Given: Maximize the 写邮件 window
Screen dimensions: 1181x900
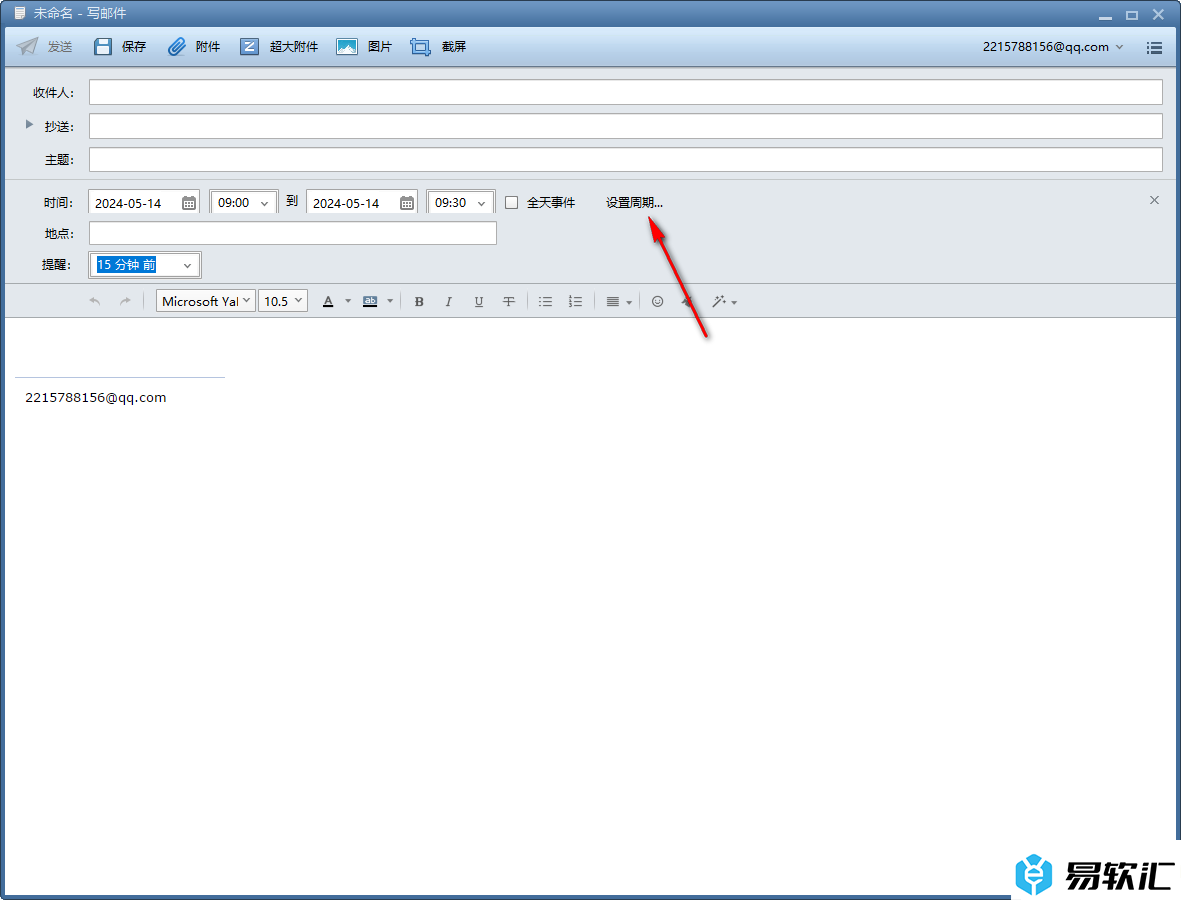Looking at the screenshot, I should 1131,15.
